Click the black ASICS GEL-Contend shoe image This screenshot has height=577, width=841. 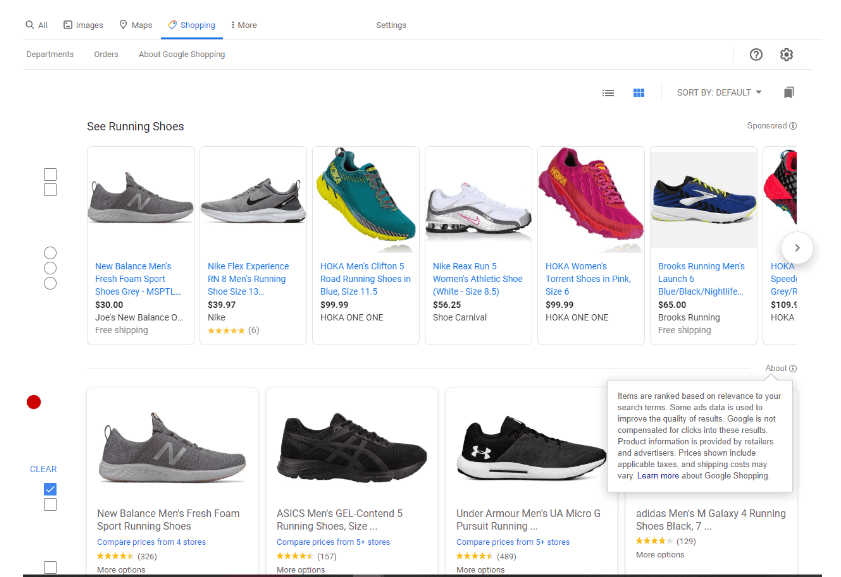coord(352,449)
